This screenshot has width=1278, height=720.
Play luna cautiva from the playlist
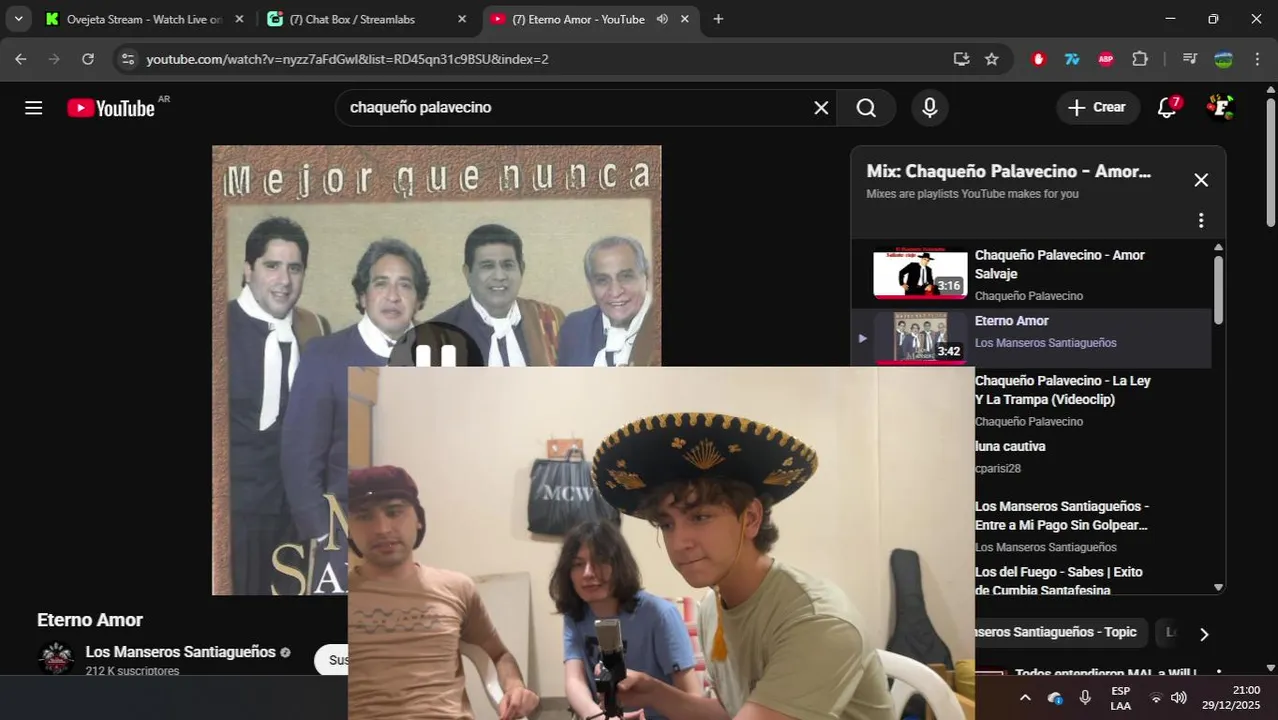tap(1010, 446)
